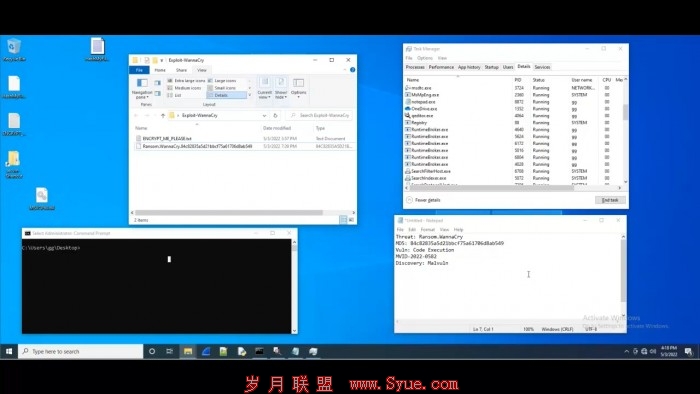
Task: Click the End task button
Action: tap(610, 200)
